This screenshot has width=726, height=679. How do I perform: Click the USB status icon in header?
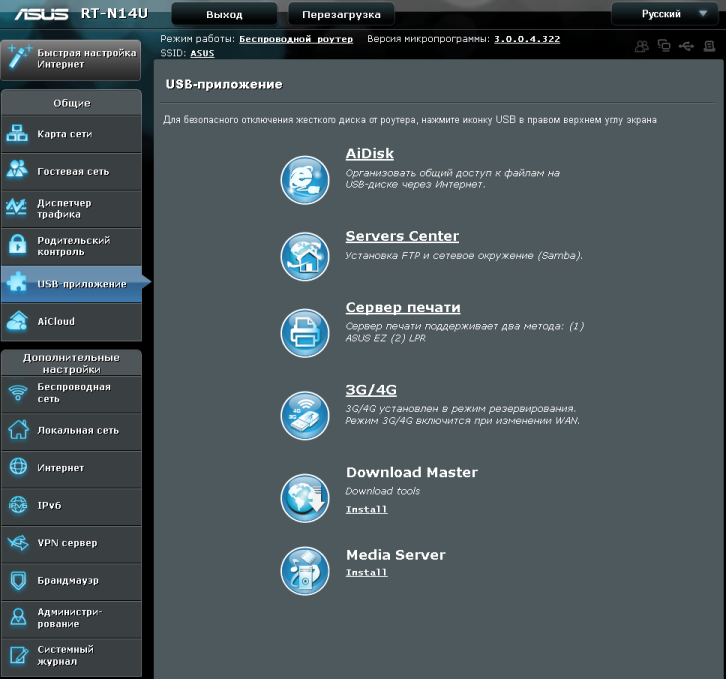coord(686,46)
